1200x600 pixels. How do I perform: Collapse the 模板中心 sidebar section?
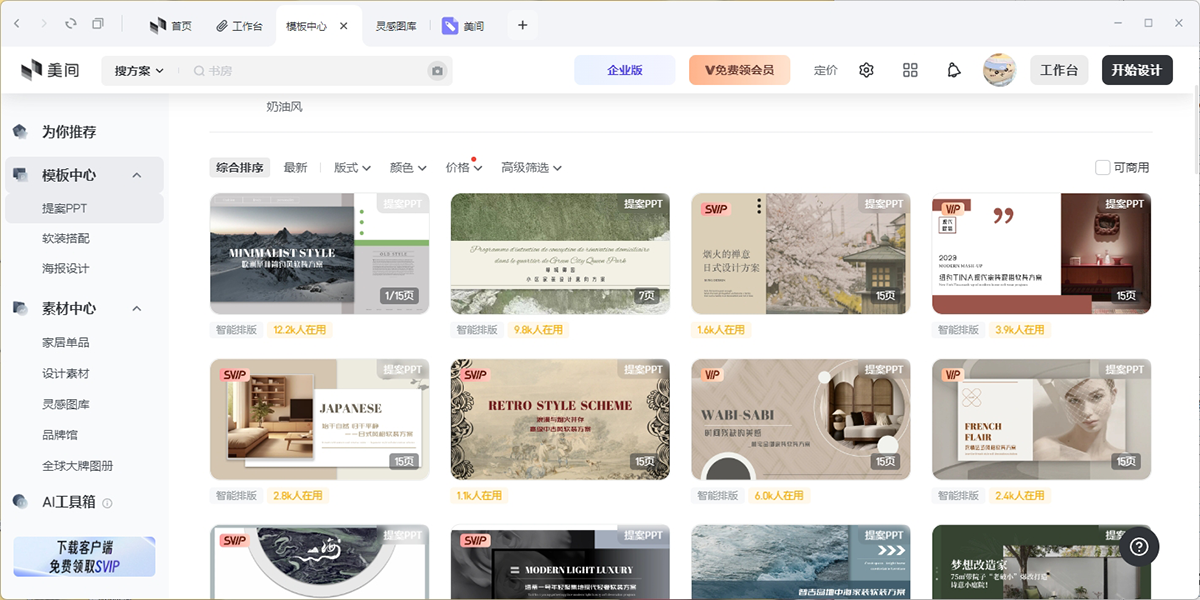click(x=137, y=175)
